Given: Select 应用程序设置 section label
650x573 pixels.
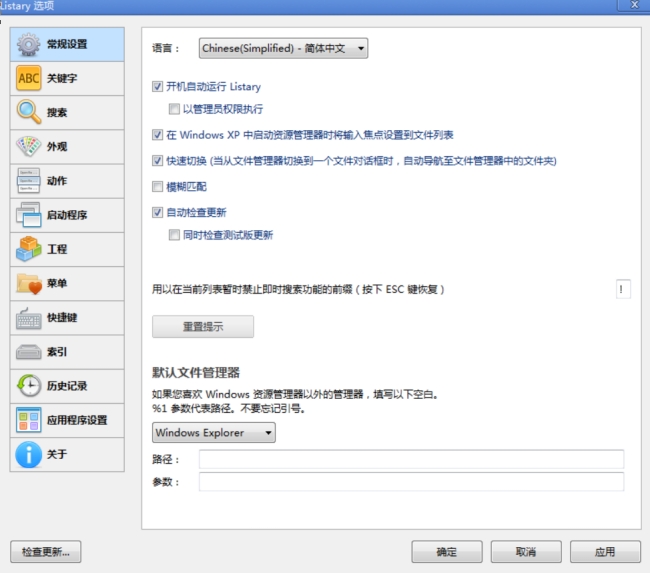Looking at the screenshot, I should point(77,420).
